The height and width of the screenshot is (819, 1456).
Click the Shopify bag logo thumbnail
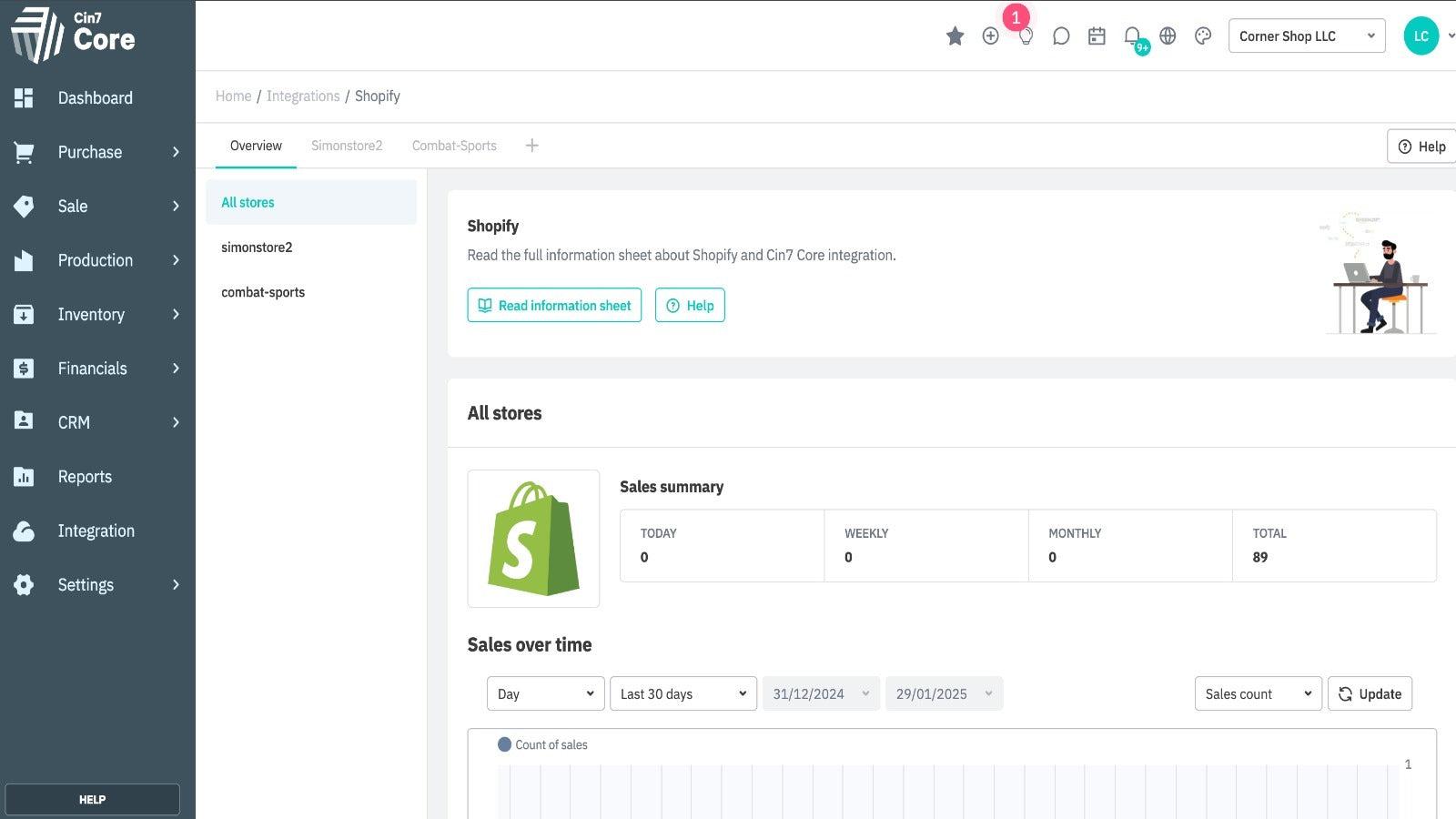pyautogui.click(x=533, y=539)
